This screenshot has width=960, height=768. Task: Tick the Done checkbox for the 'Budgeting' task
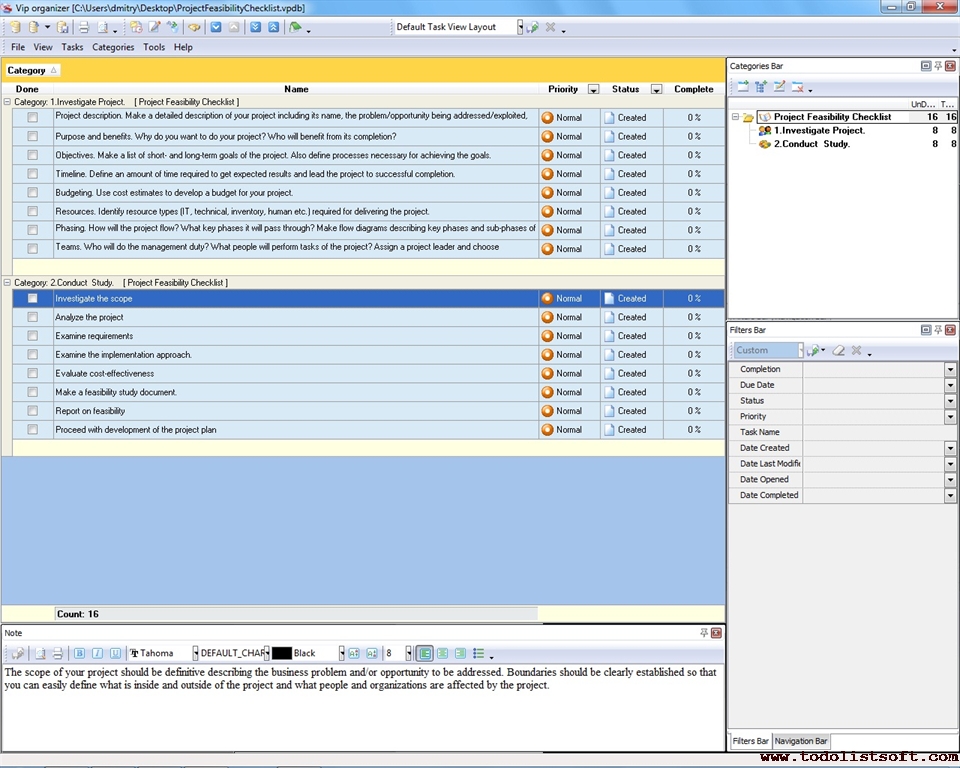tap(32, 192)
